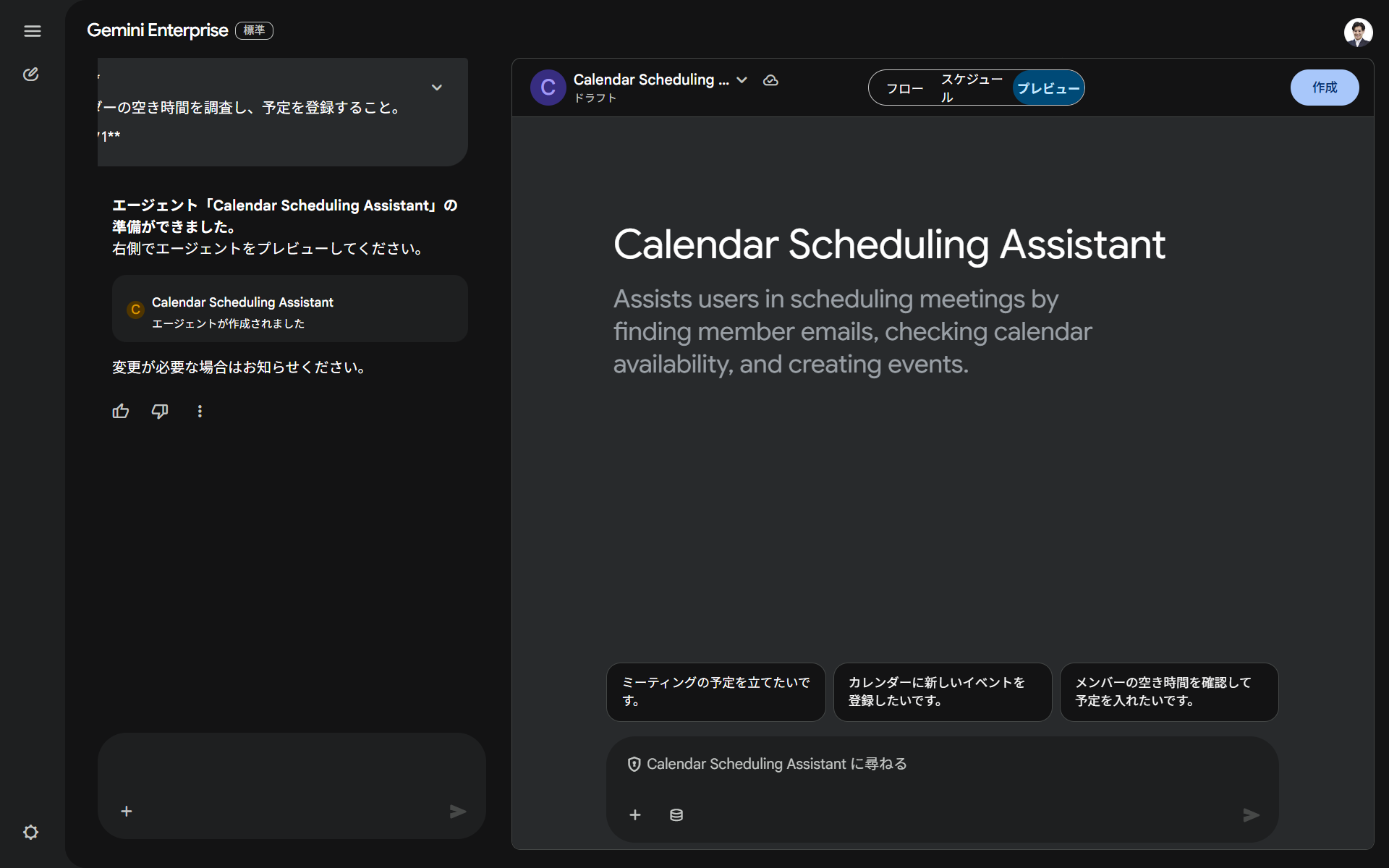This screenshot has height=868, width=1389.
Task: Click the Gemini Enterprise logo text
Action: (158, 30)
